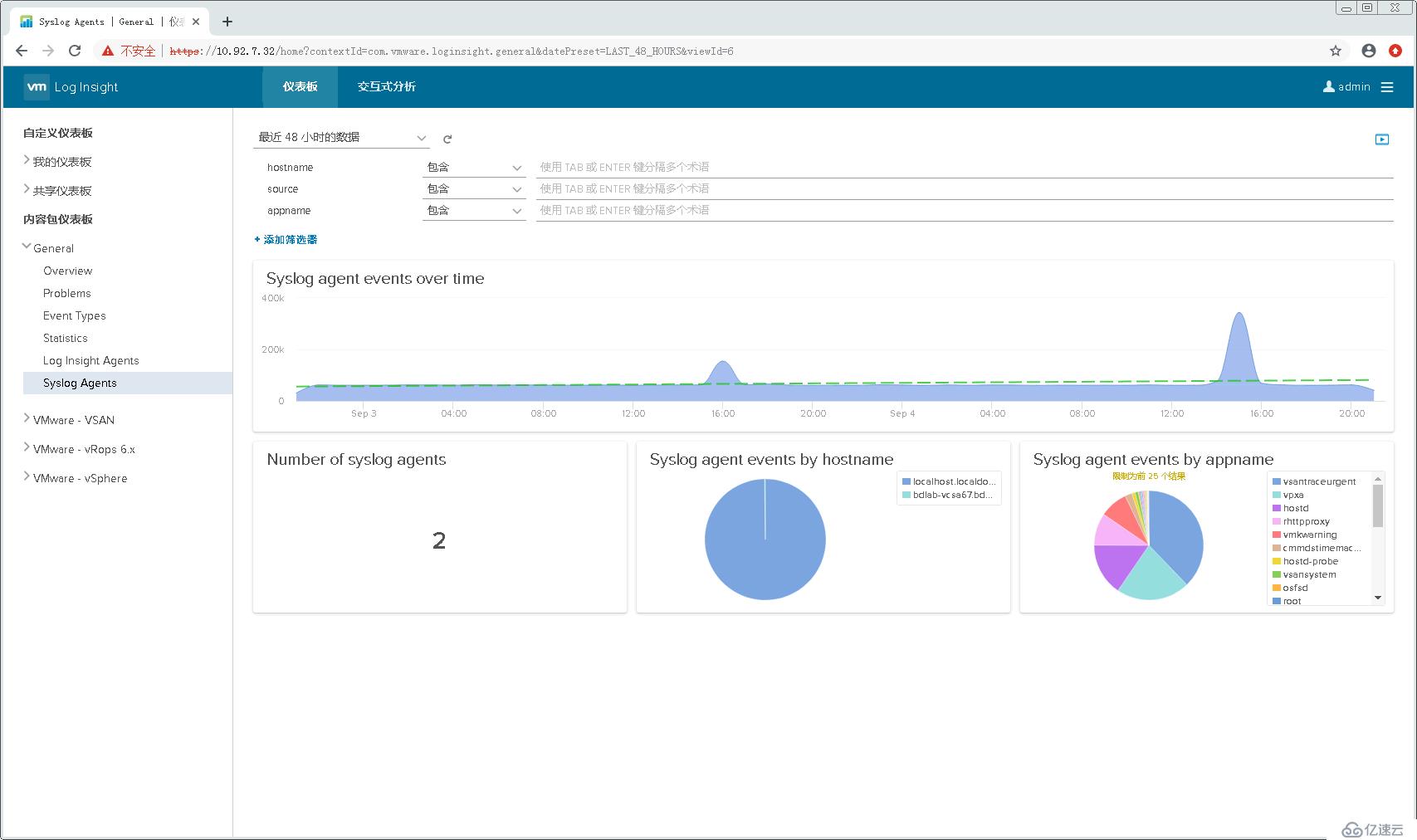
Task: Start dashboard presentation mode icon
Action: pos(1382,139)
